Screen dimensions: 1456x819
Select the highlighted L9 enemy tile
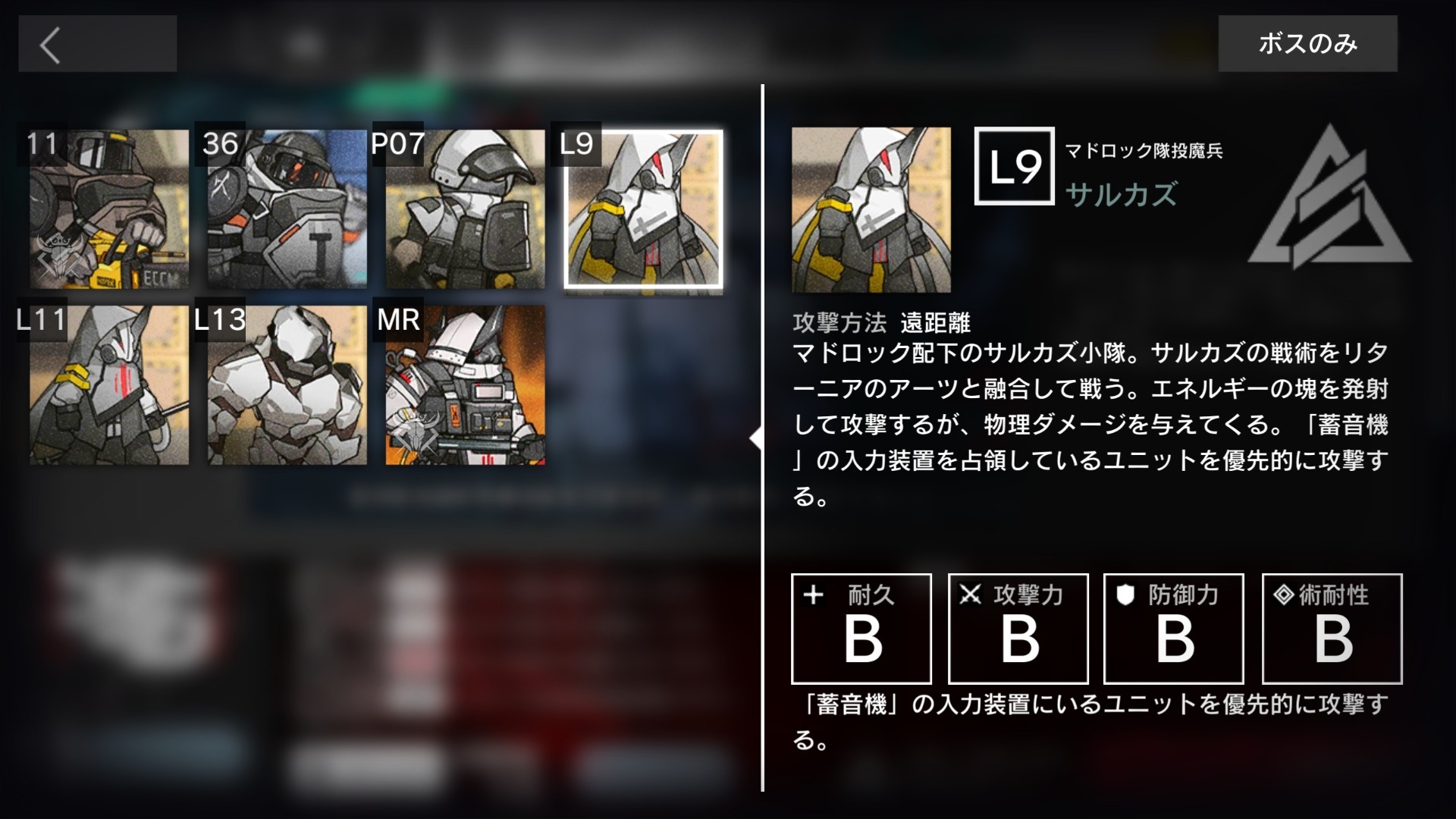point(643,209)
